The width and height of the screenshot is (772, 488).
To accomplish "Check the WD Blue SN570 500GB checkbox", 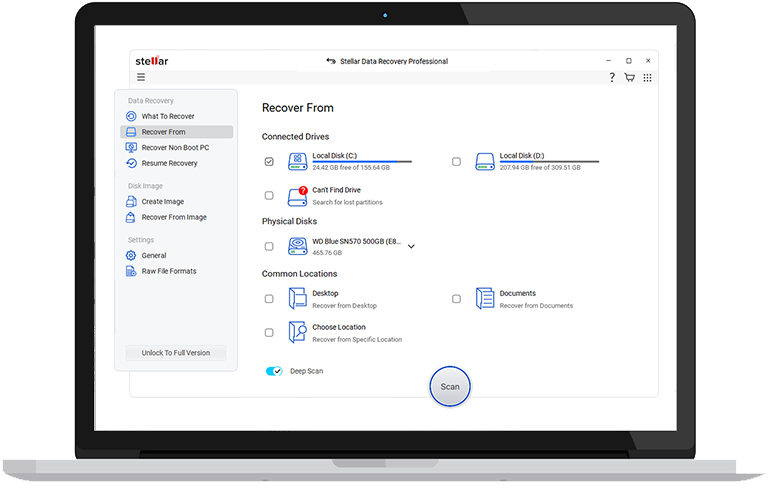I will tap(269, 246).
